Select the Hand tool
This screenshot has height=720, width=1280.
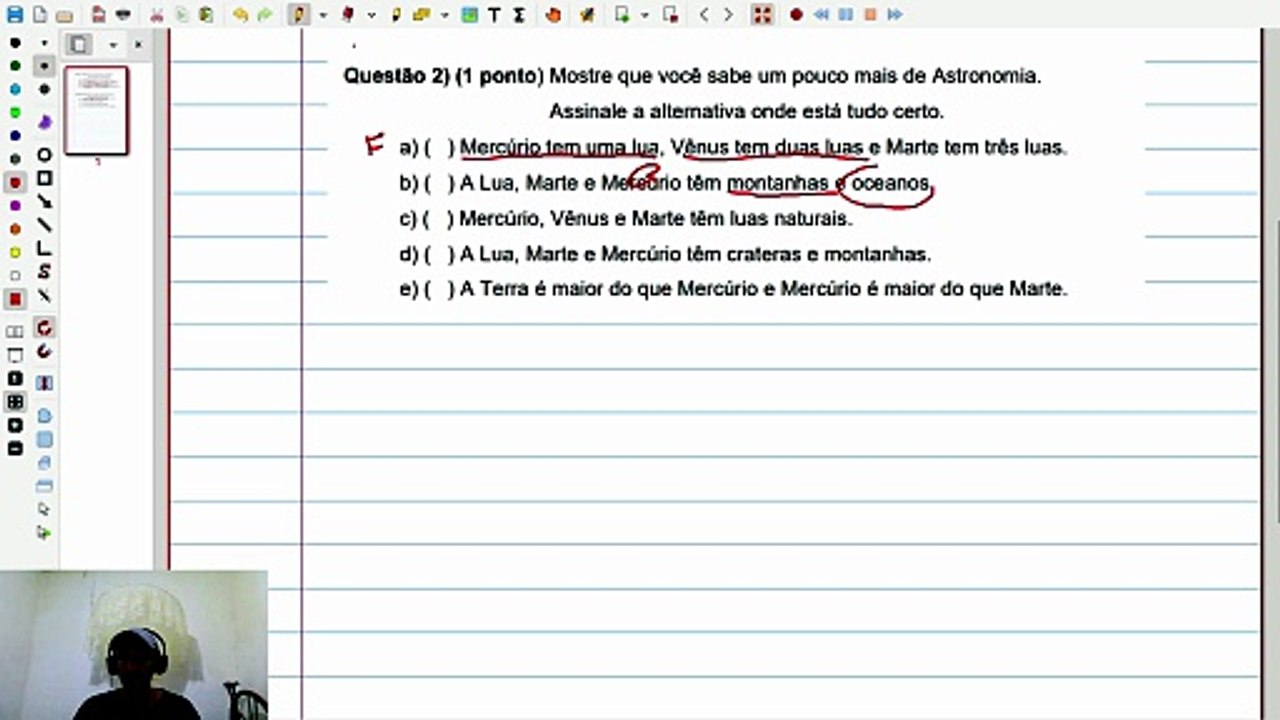point(553,15)
